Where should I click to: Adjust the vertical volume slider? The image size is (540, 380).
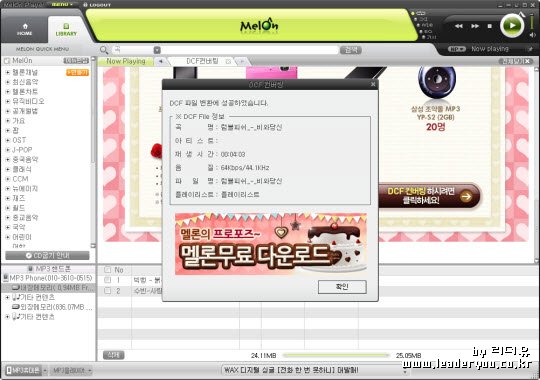[532, 22]
